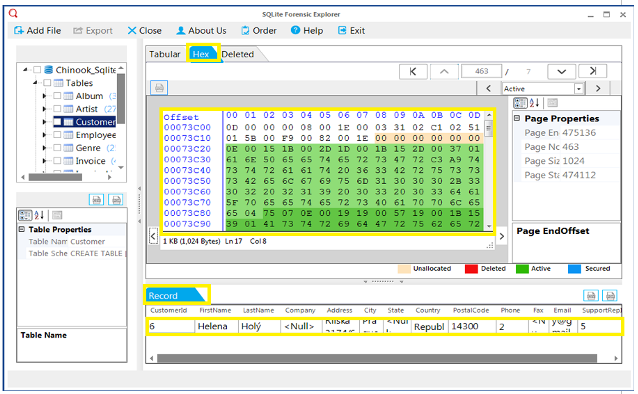Click the right arrow beside the Active dropdown
Screen dimensions: 638x394
[598, 88]
